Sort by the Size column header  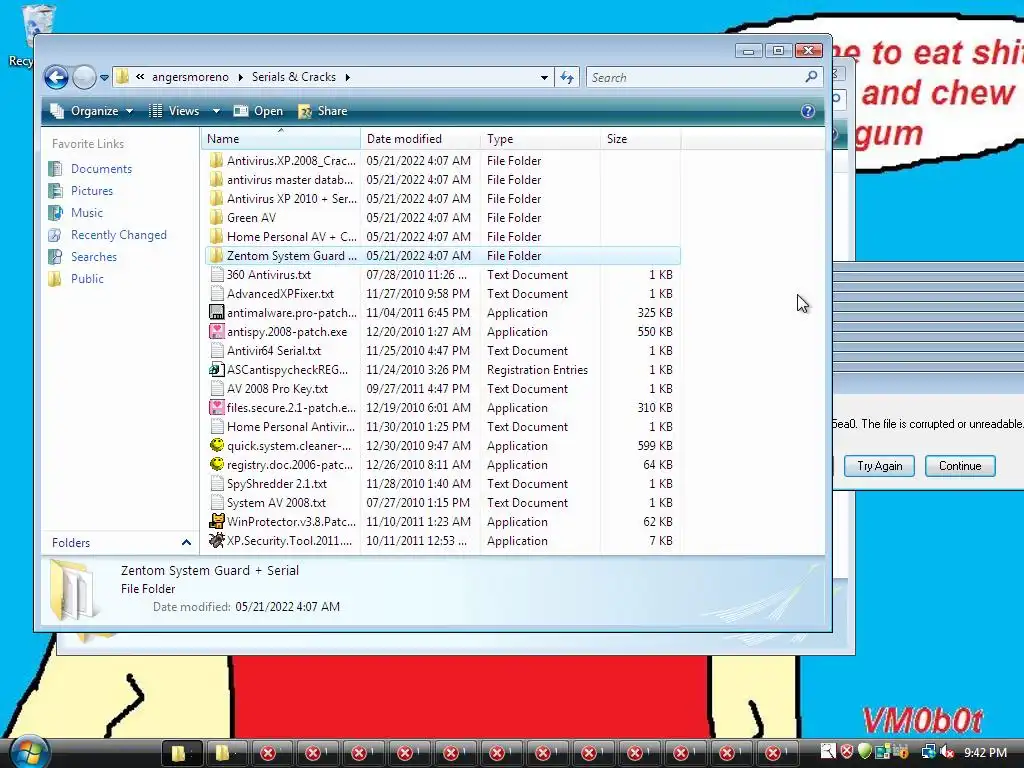[x=640, y=138]
